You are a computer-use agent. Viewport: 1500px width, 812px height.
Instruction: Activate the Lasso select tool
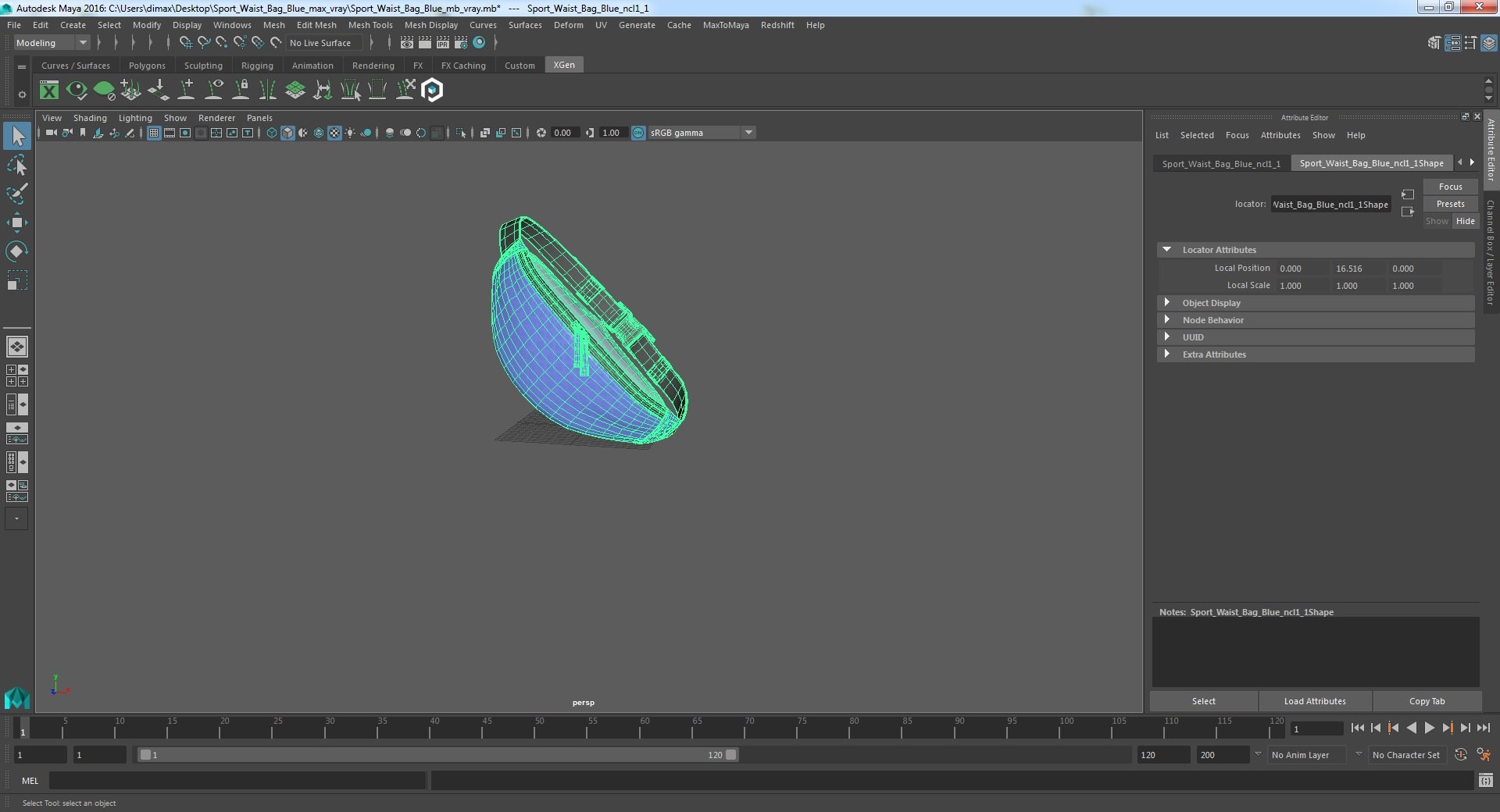(16, 166)
